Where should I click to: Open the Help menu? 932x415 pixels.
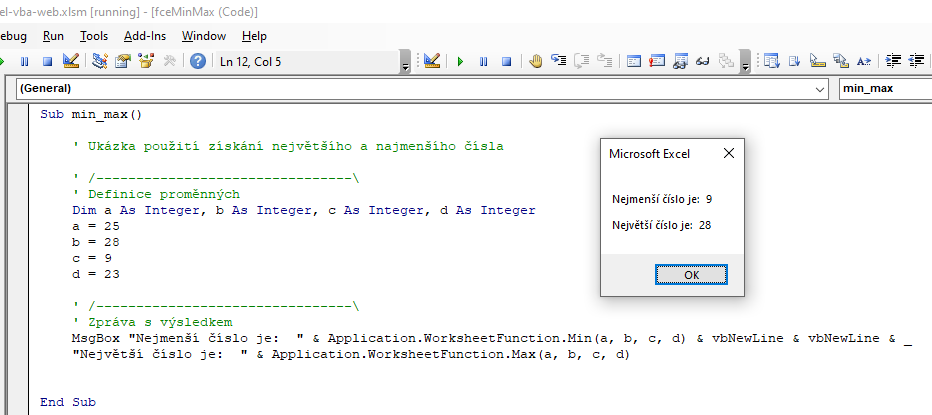254,36
